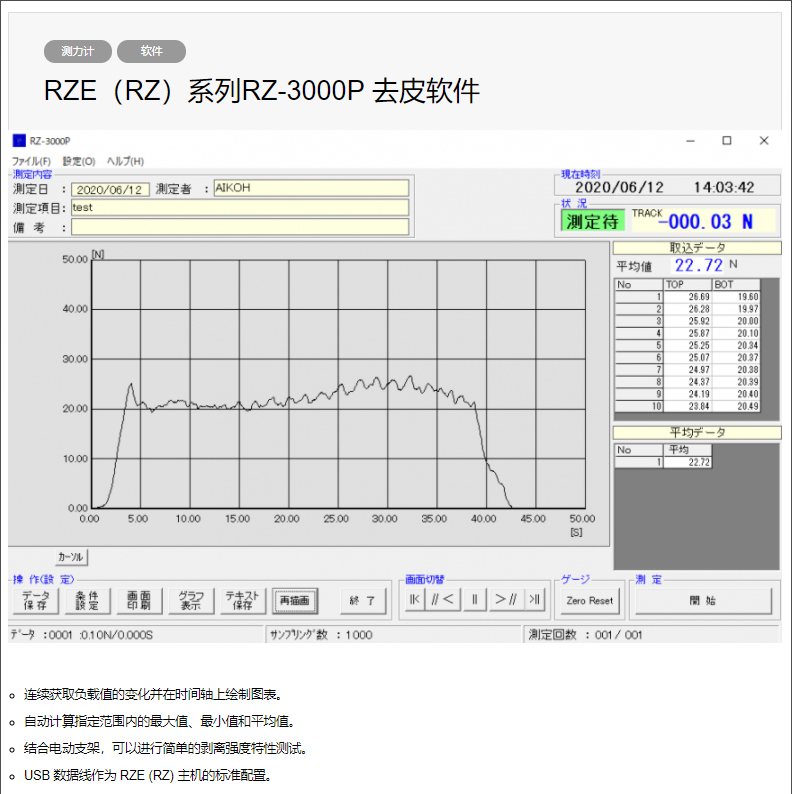Click the 画面印刷 print screen button

tap(139, 601)
